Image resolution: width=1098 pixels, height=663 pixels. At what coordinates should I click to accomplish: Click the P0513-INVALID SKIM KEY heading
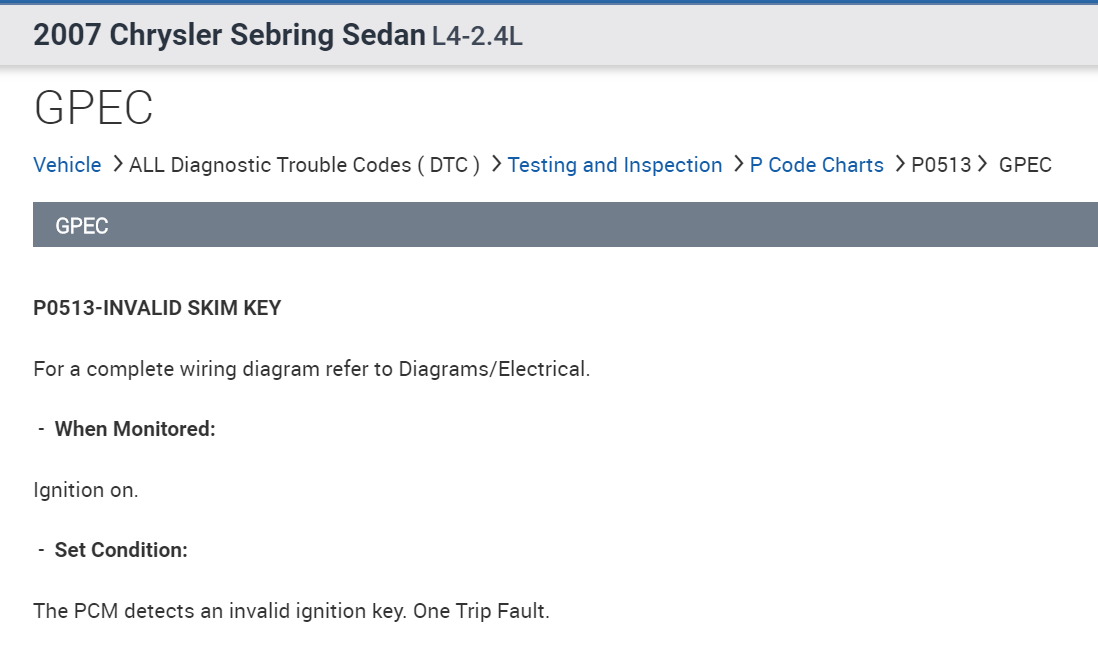[x=157, y=308]
